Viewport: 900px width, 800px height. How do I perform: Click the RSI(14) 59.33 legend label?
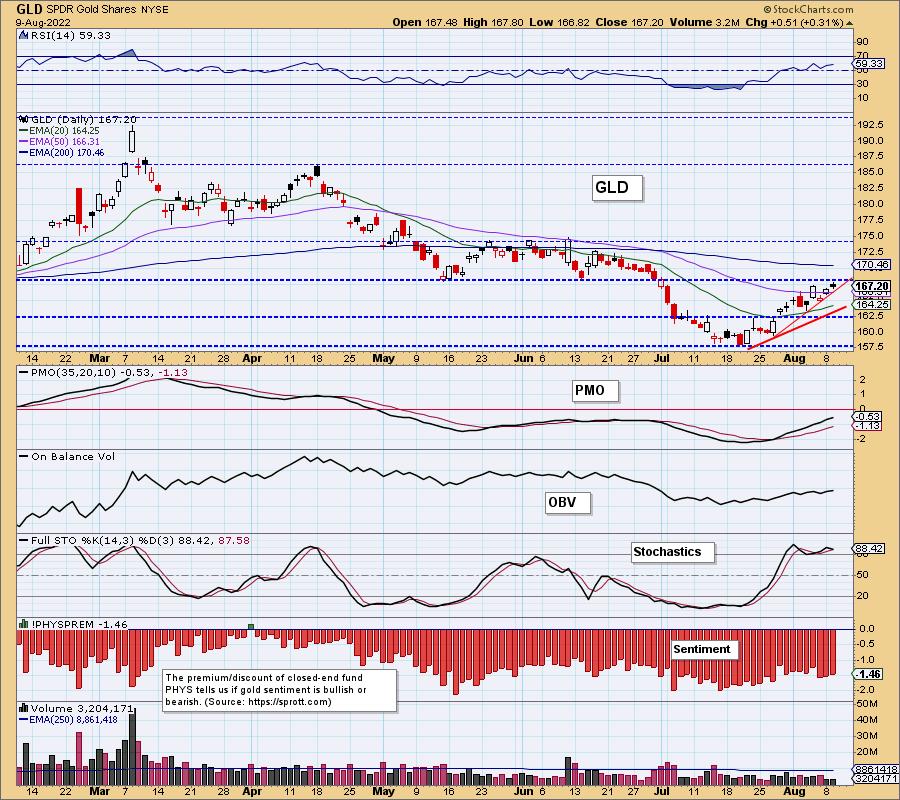[70, 35]
